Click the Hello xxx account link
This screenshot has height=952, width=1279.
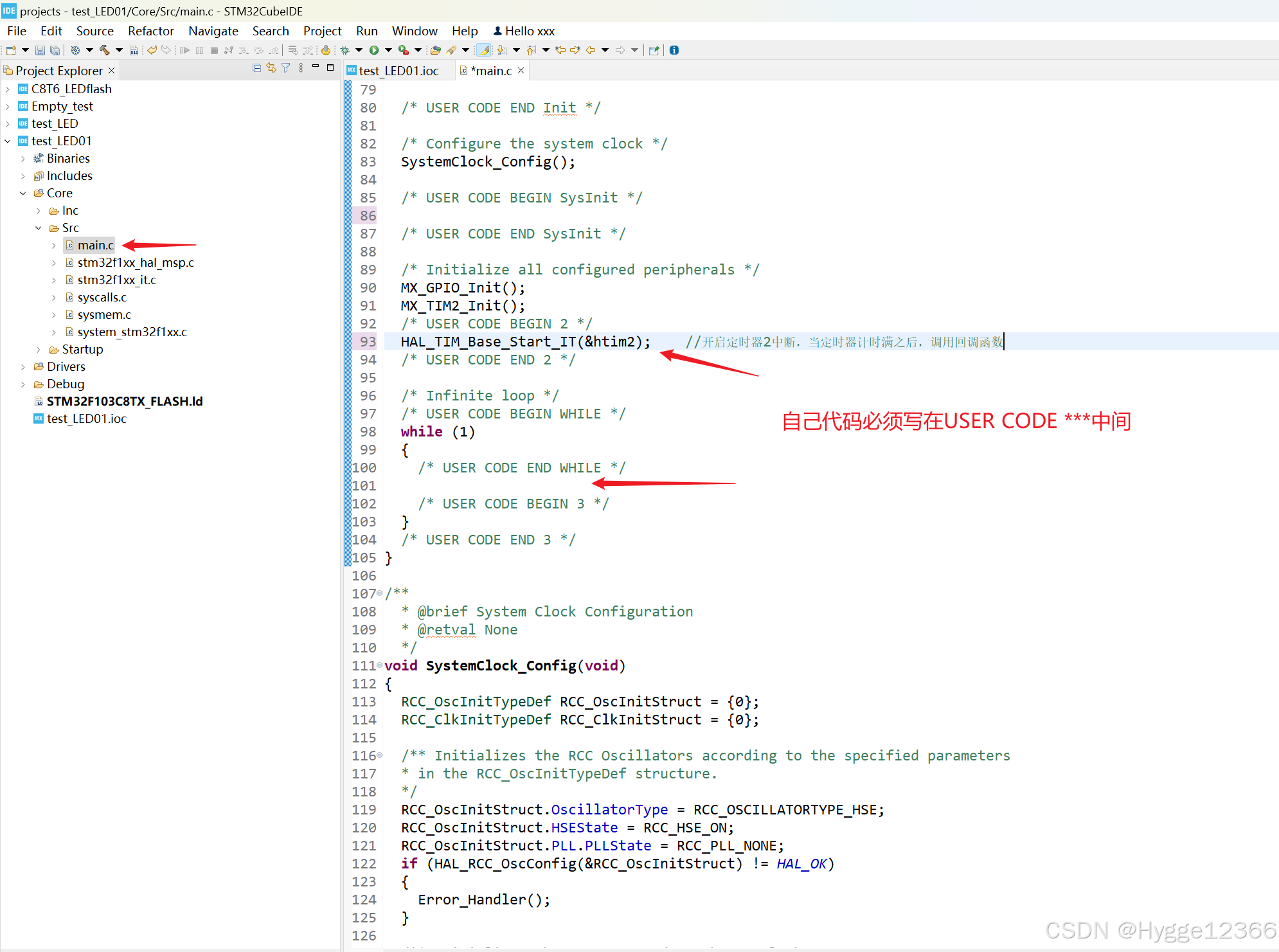point(524,31)
